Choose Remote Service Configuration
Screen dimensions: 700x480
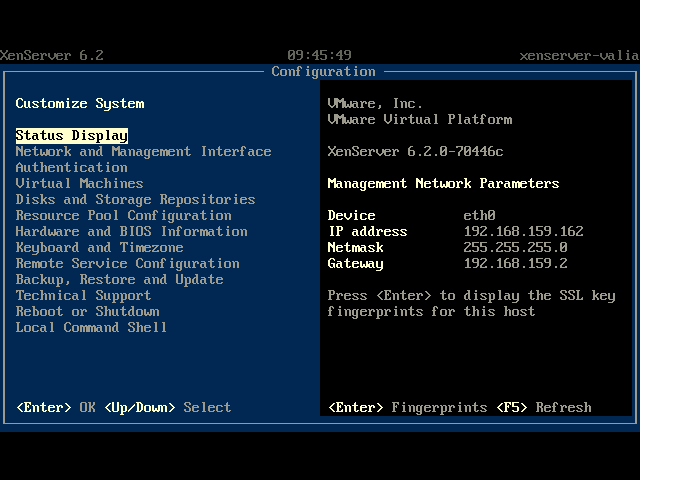128,263
